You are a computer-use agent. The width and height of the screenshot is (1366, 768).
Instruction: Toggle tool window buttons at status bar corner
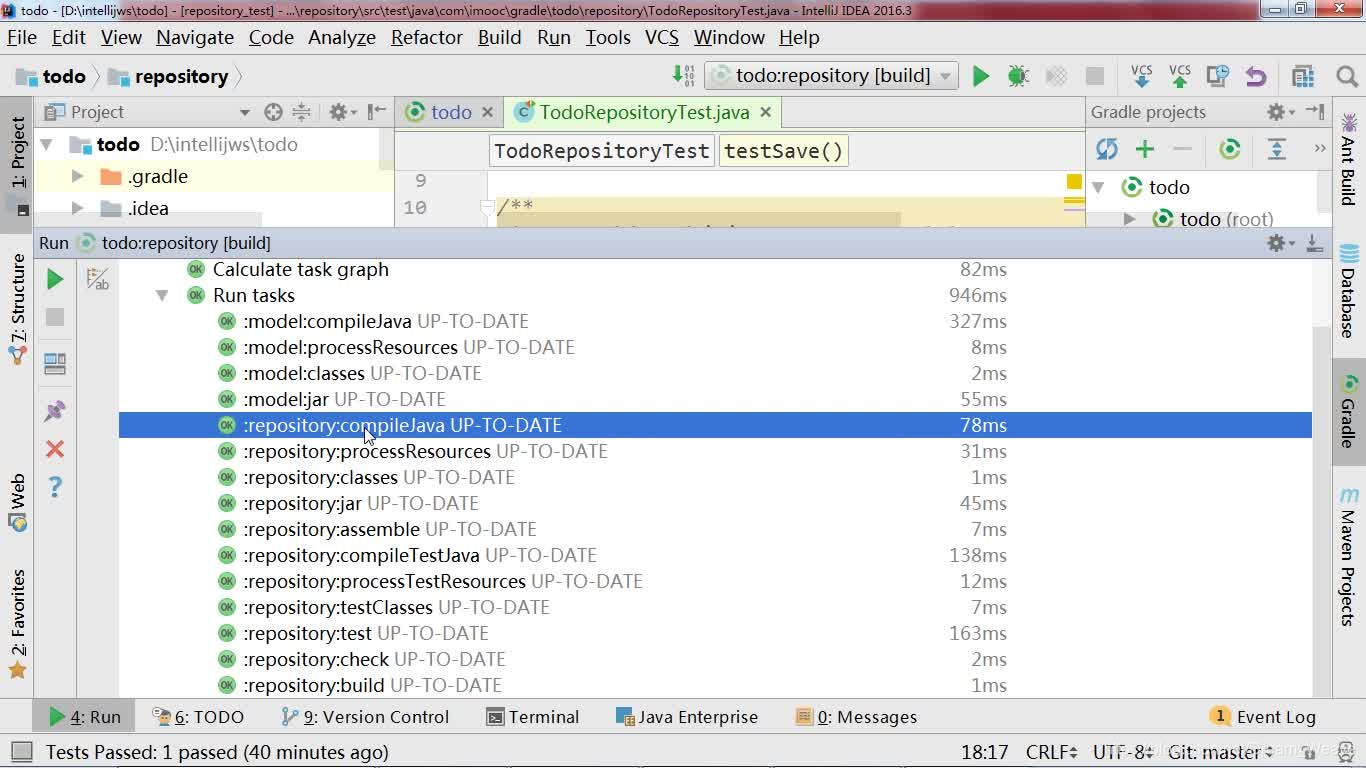click(21, 752)
